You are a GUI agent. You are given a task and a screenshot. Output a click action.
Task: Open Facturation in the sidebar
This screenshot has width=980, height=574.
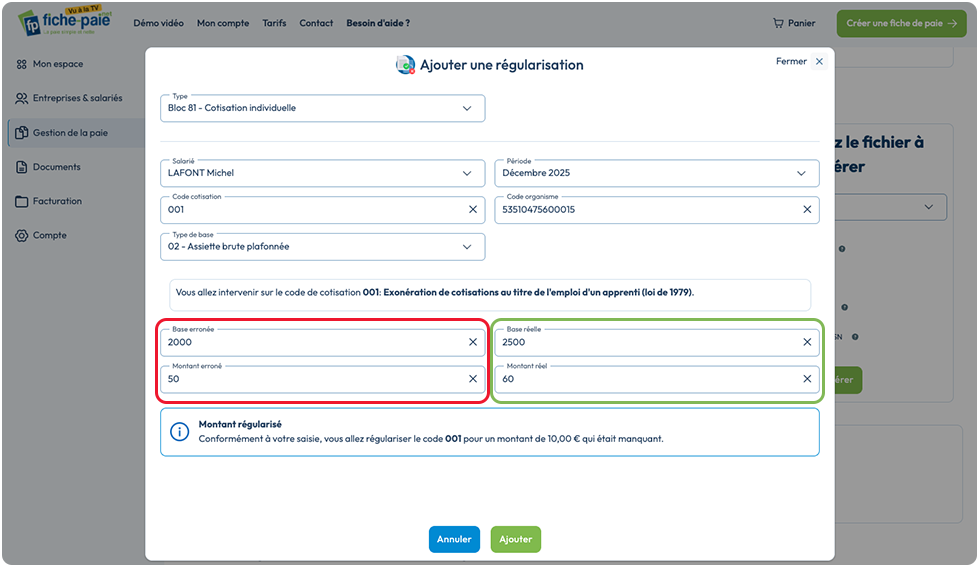(58, 202)
